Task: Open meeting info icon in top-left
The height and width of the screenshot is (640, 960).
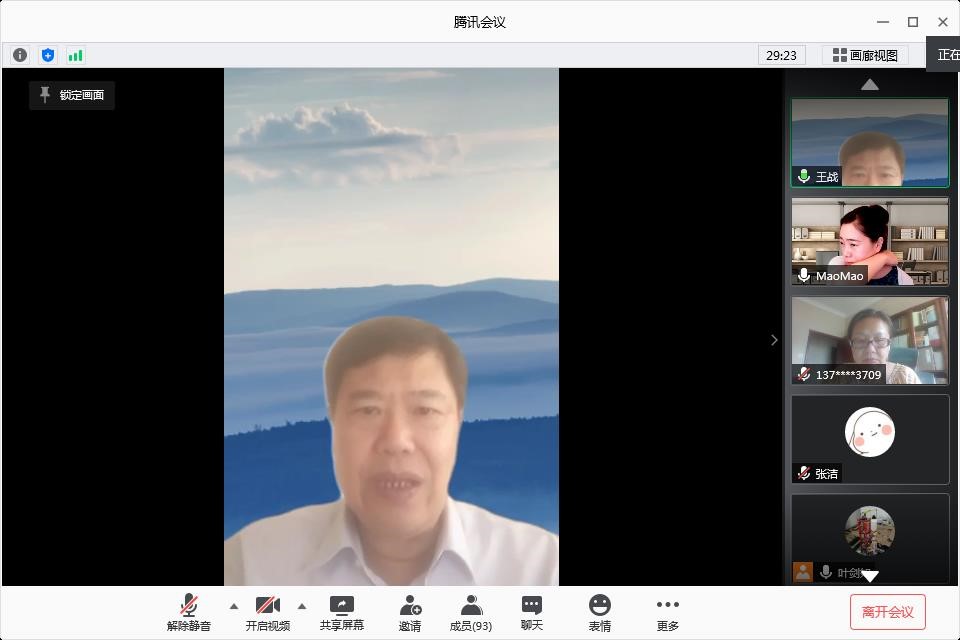Action: [20, 55]
